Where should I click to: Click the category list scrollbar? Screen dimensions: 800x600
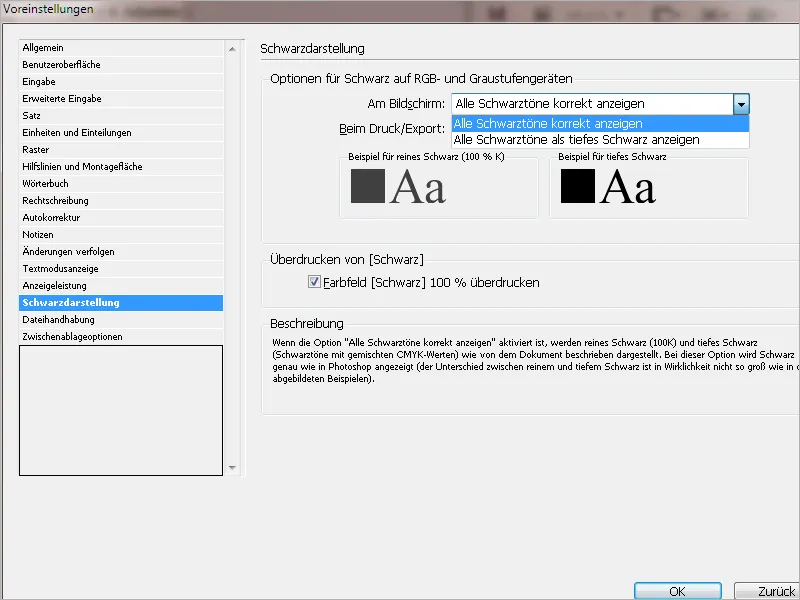point(233,250)
